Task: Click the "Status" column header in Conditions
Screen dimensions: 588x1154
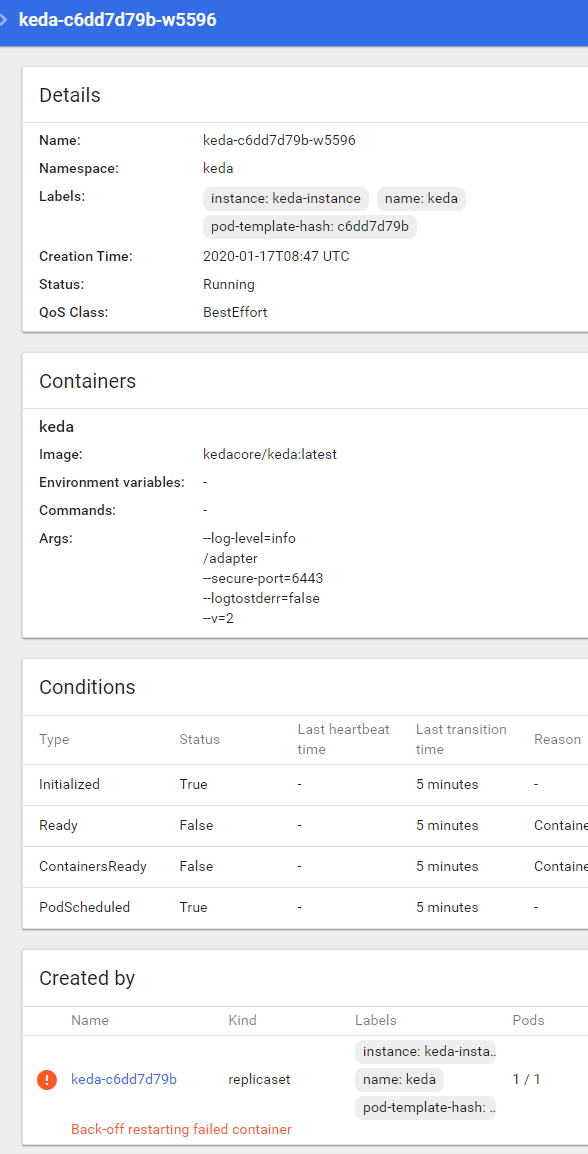Action: [198, 739]
